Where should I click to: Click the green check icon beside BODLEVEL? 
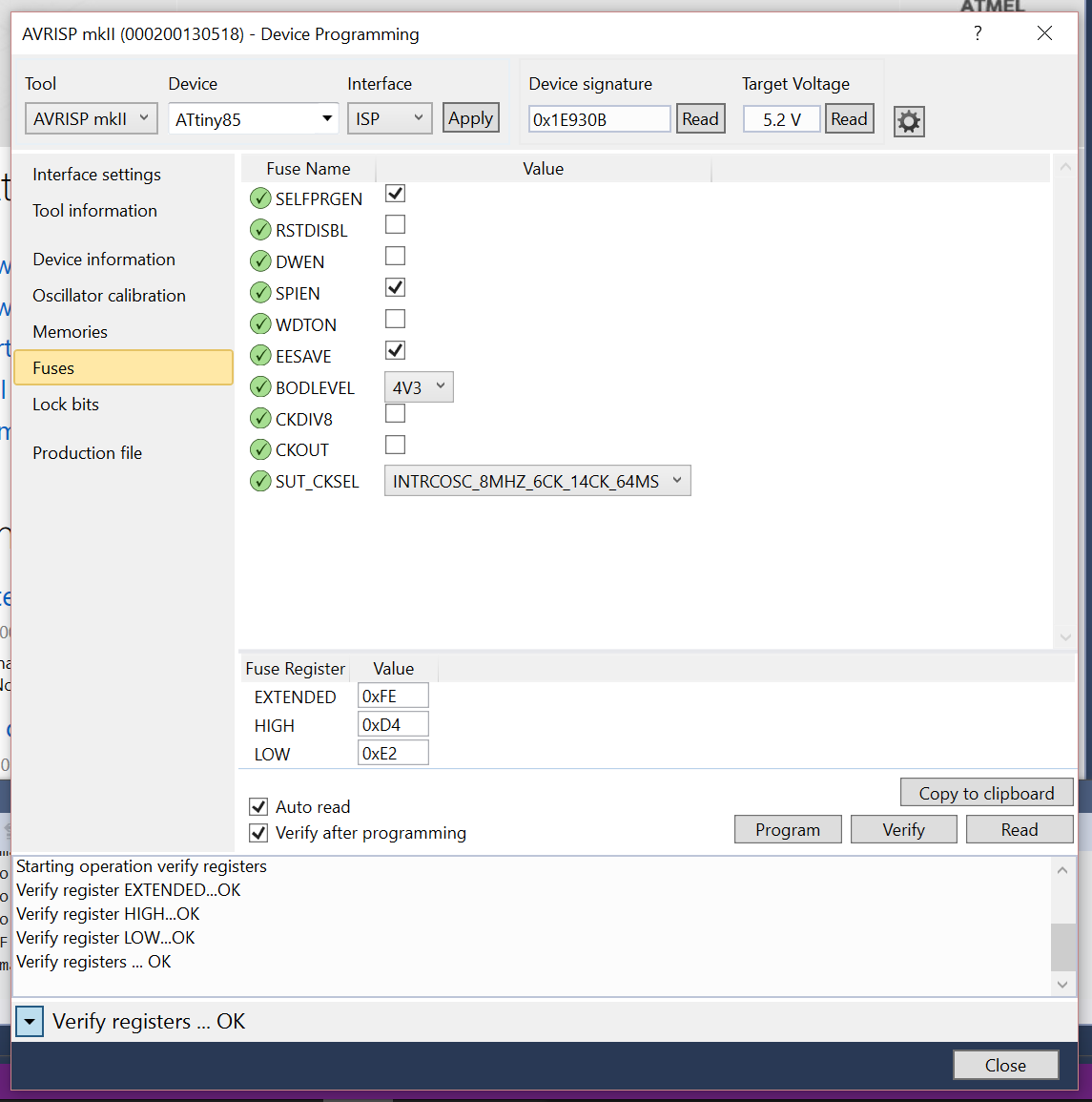coord(260,387)
